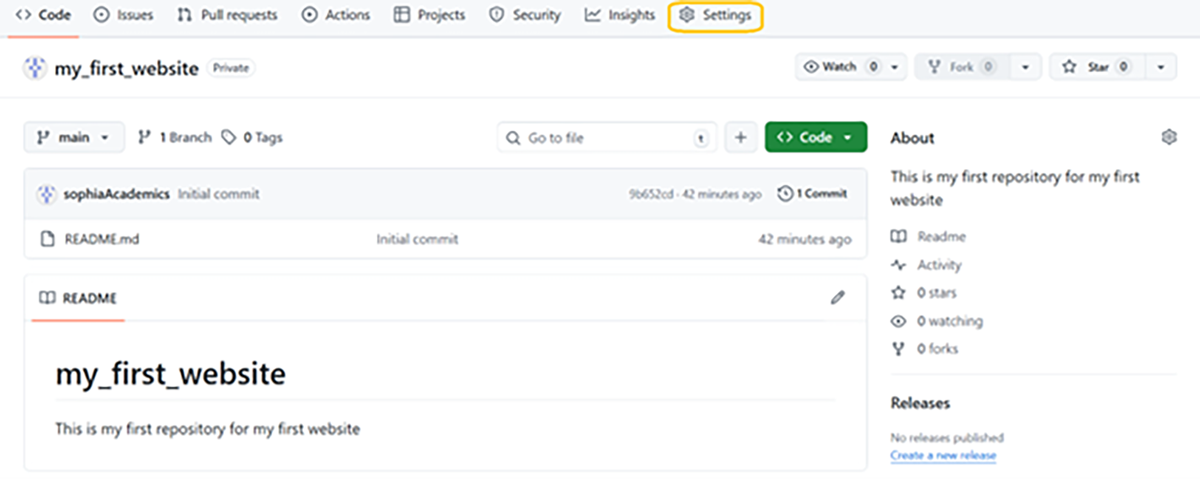Click the repository avatar icon beside my_first_website

click(x=36, y=68)
